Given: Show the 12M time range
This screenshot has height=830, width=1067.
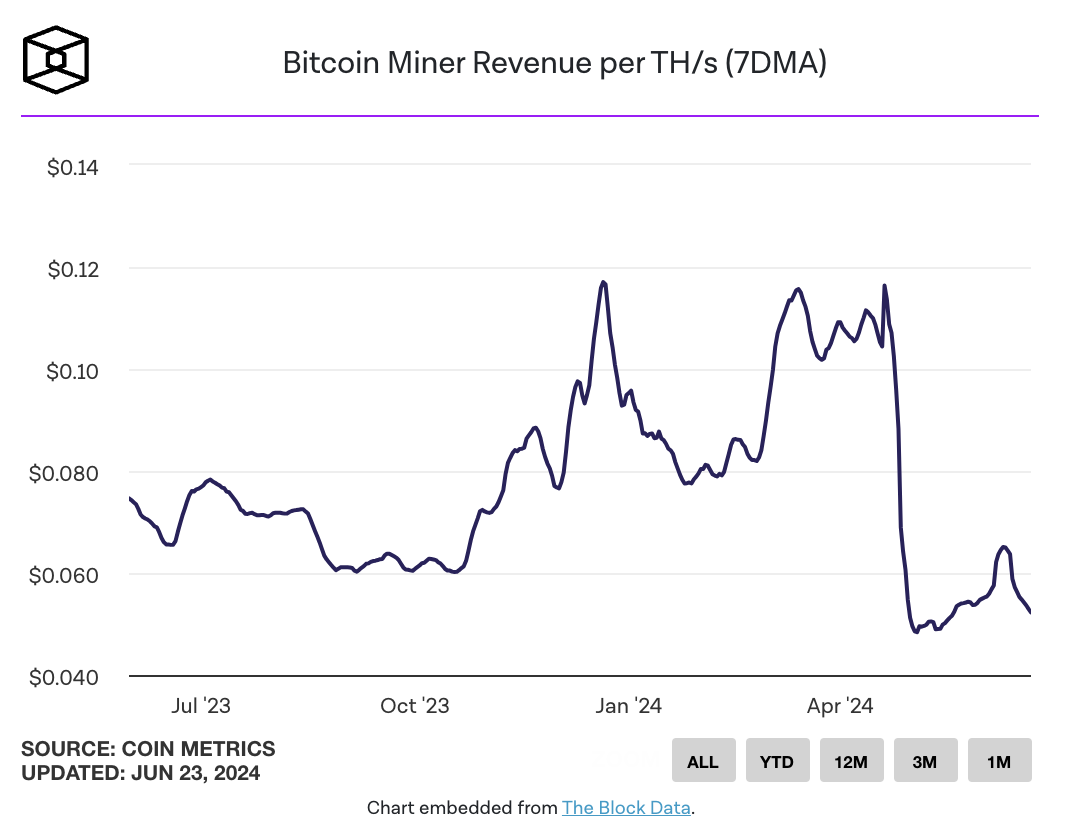Looking at the screenshot, I should [851, 761].
